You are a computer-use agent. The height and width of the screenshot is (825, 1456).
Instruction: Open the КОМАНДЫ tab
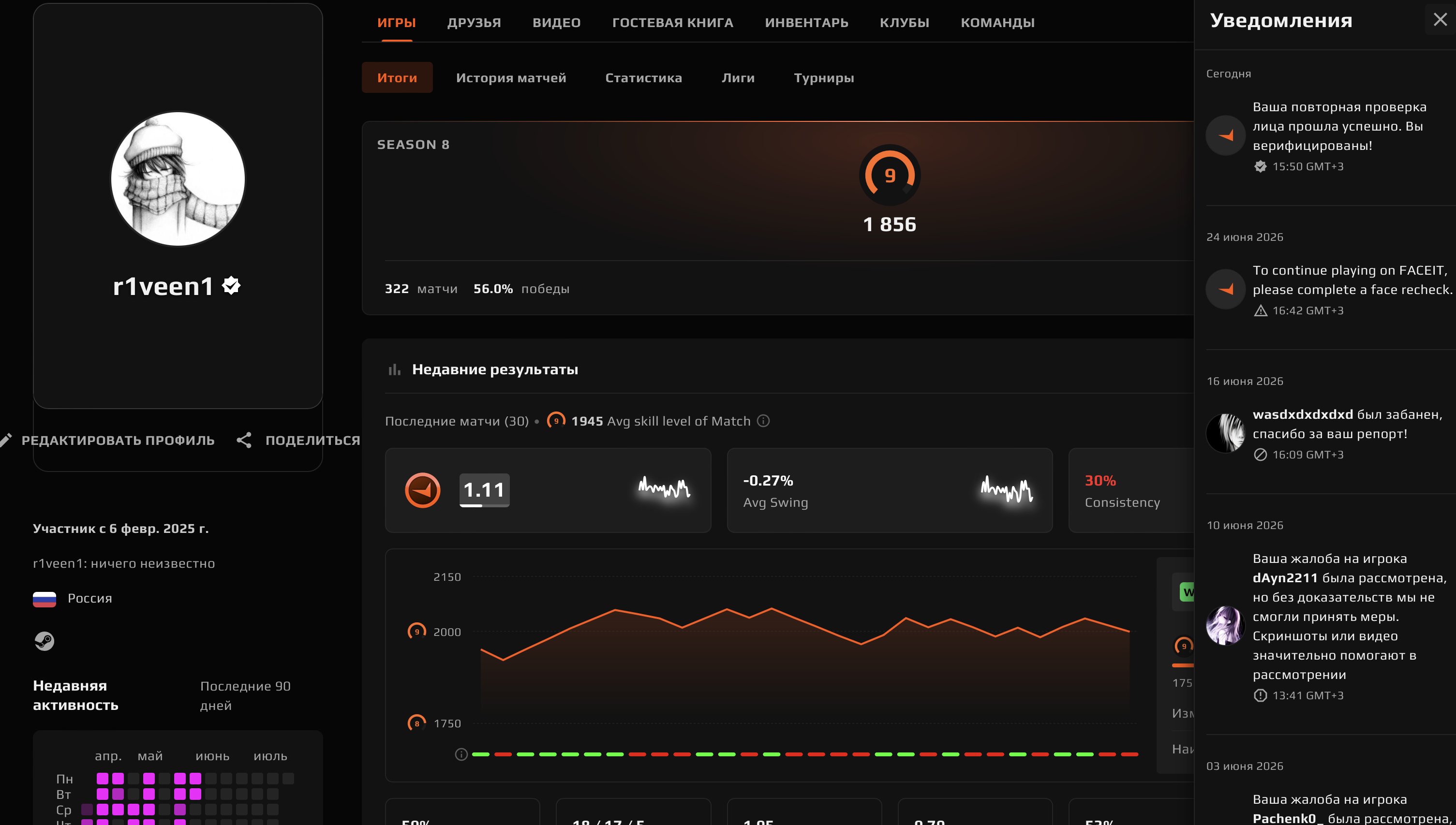pos(997,23)
